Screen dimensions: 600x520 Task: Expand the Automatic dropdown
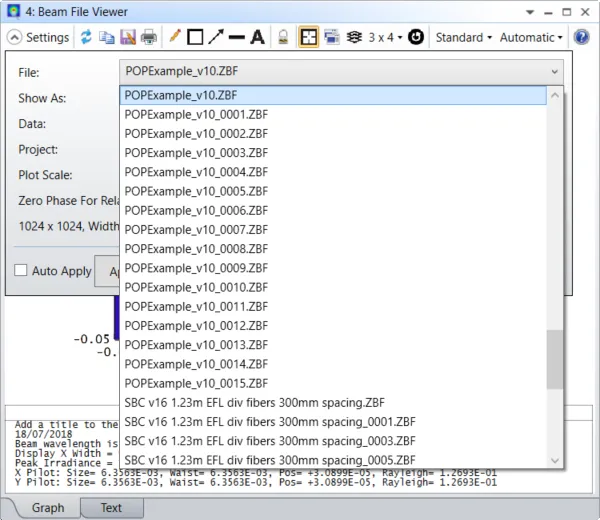pos(531,37)
